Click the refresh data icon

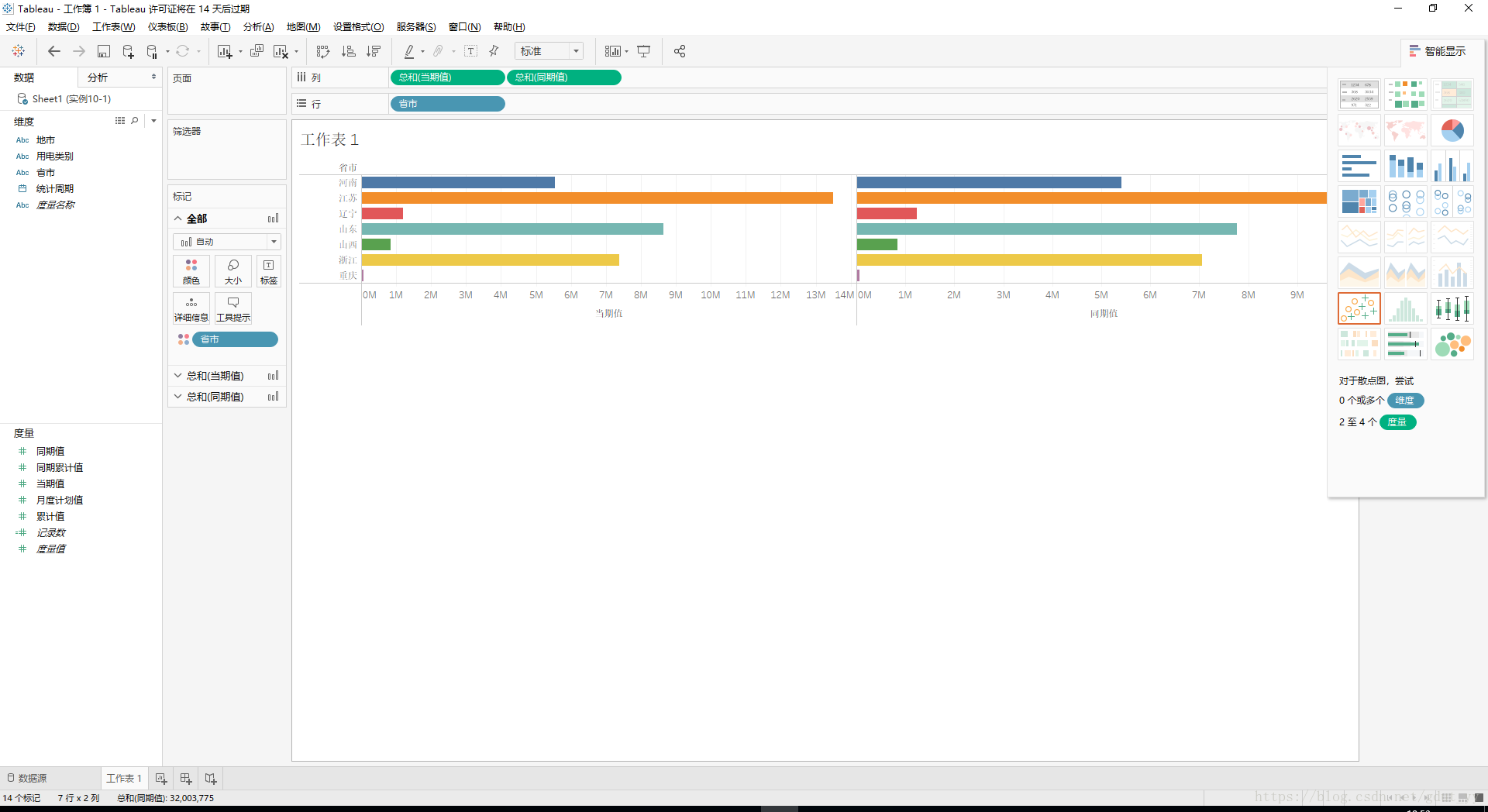tap(183, 51)
